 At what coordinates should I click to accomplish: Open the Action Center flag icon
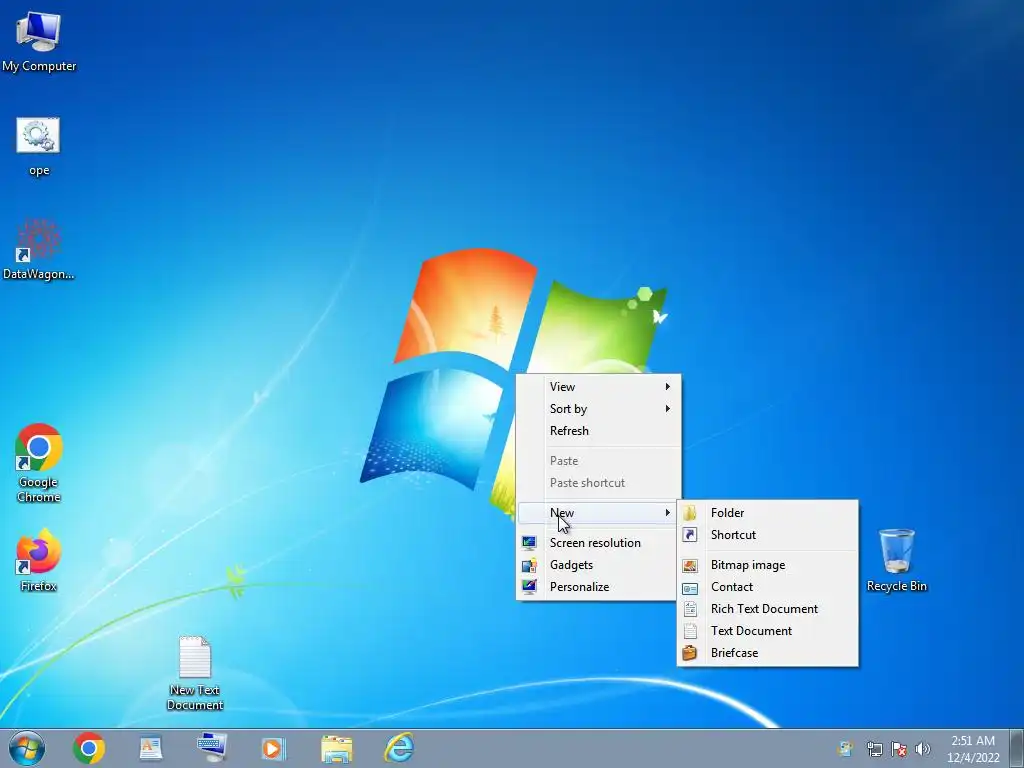[x=899, y=749]
